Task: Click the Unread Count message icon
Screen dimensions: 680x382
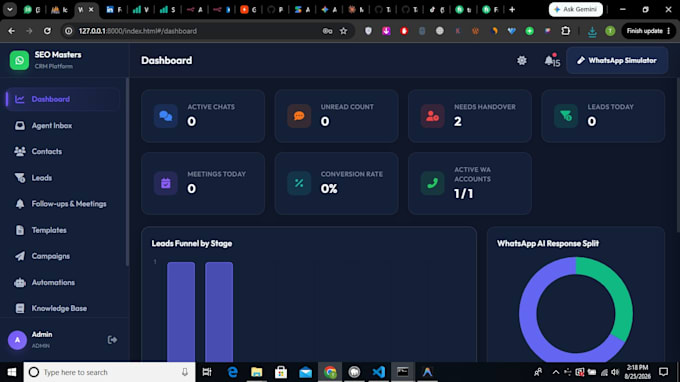Action: click(299, 116)
